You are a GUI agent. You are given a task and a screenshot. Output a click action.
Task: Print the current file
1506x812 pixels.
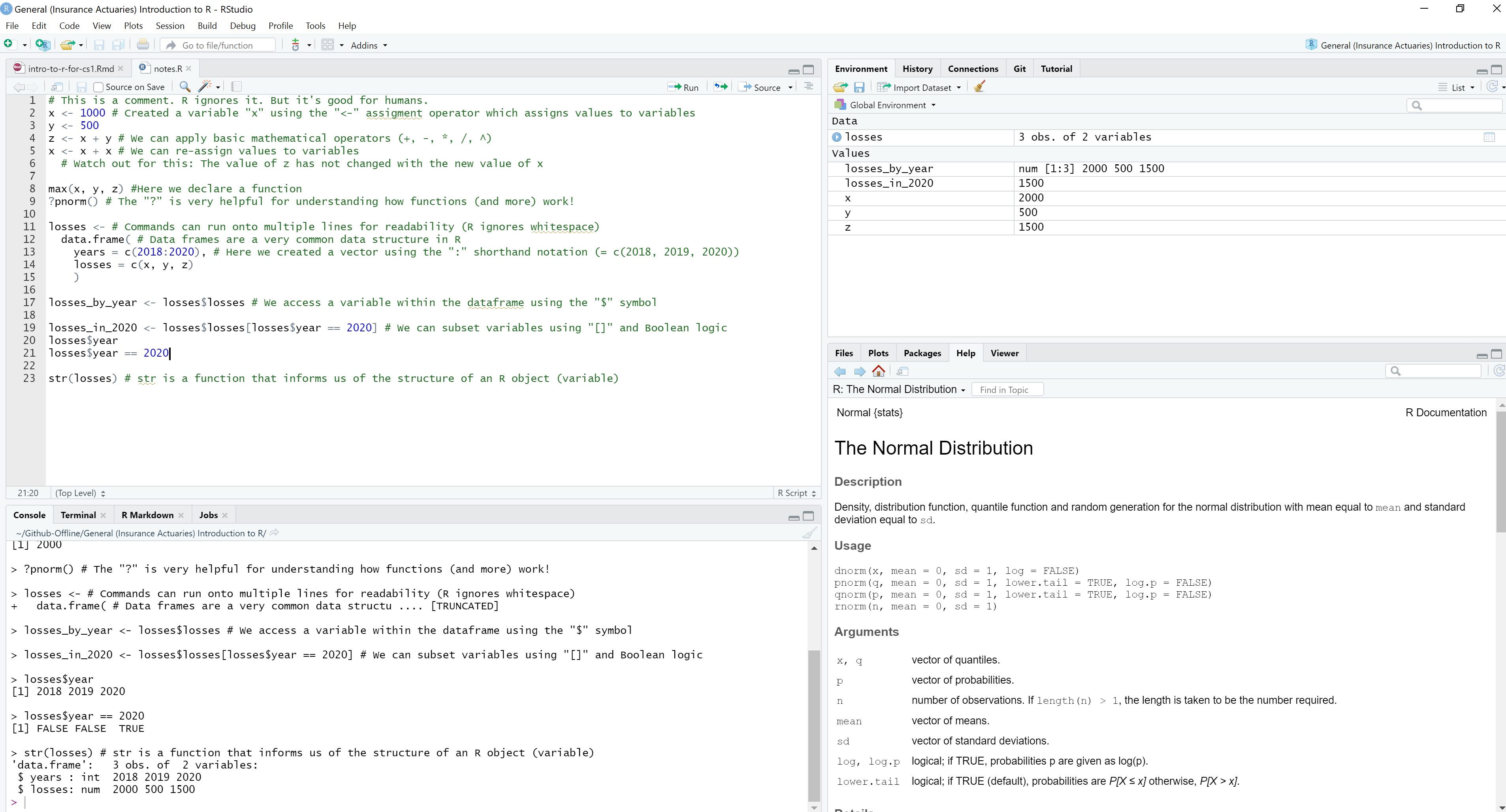(143, 44)
